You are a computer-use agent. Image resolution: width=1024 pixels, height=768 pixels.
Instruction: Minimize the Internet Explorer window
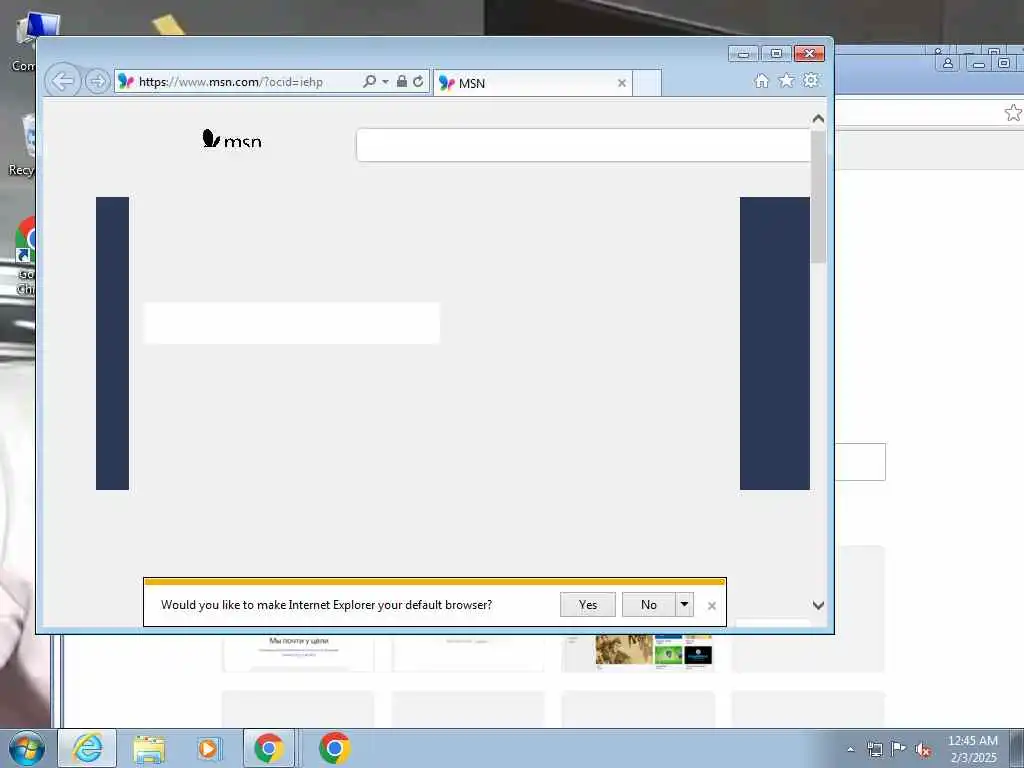pos(743,54)
